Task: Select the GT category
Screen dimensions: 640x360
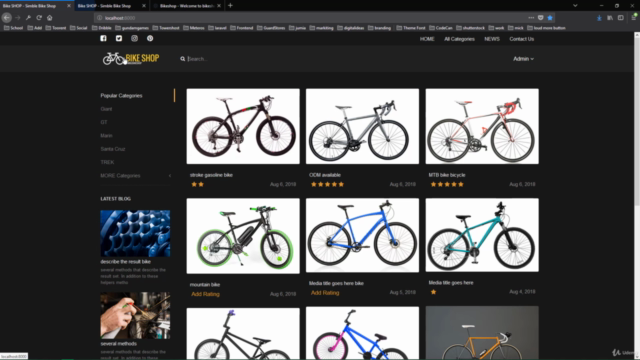Action: point(104,122)
